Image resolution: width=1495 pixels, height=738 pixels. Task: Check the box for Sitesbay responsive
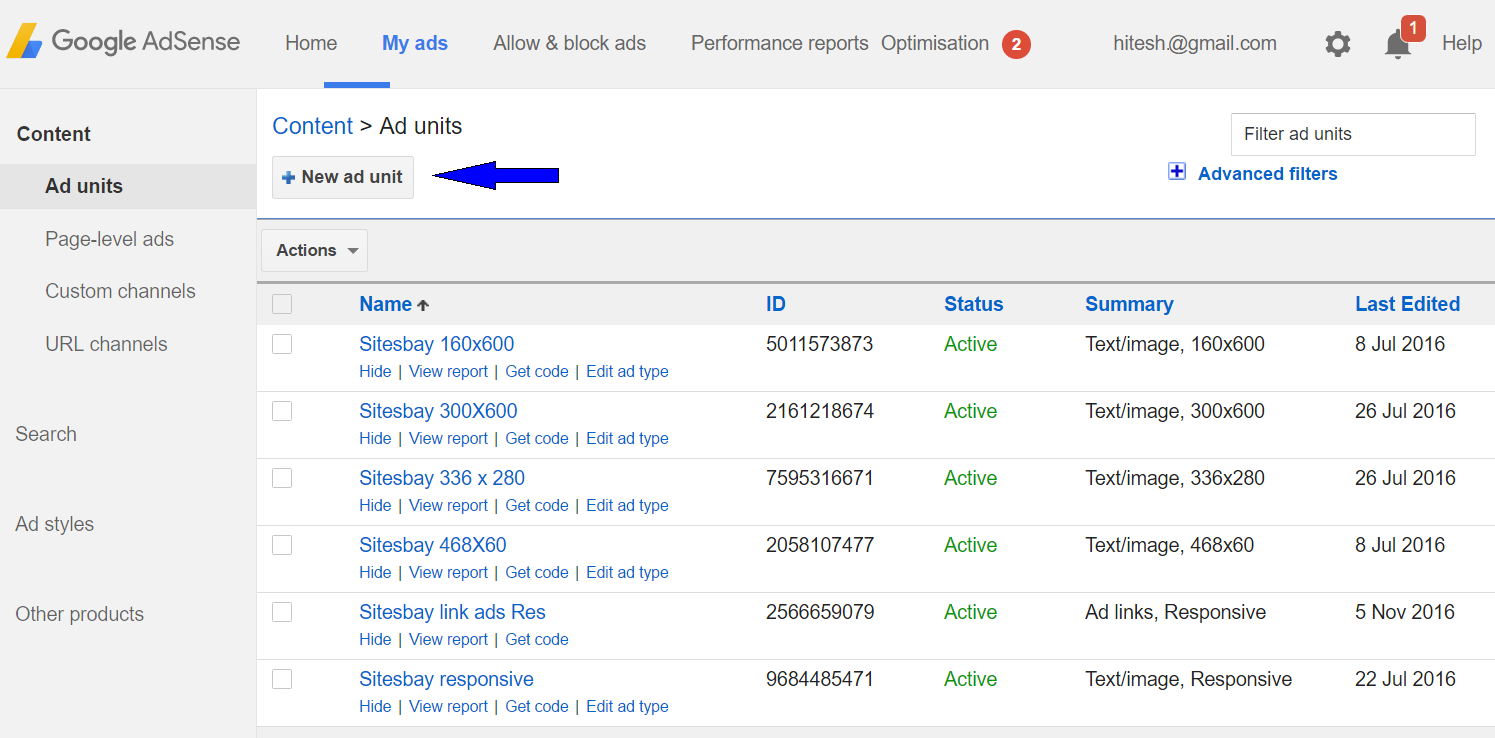pos(282,679)
